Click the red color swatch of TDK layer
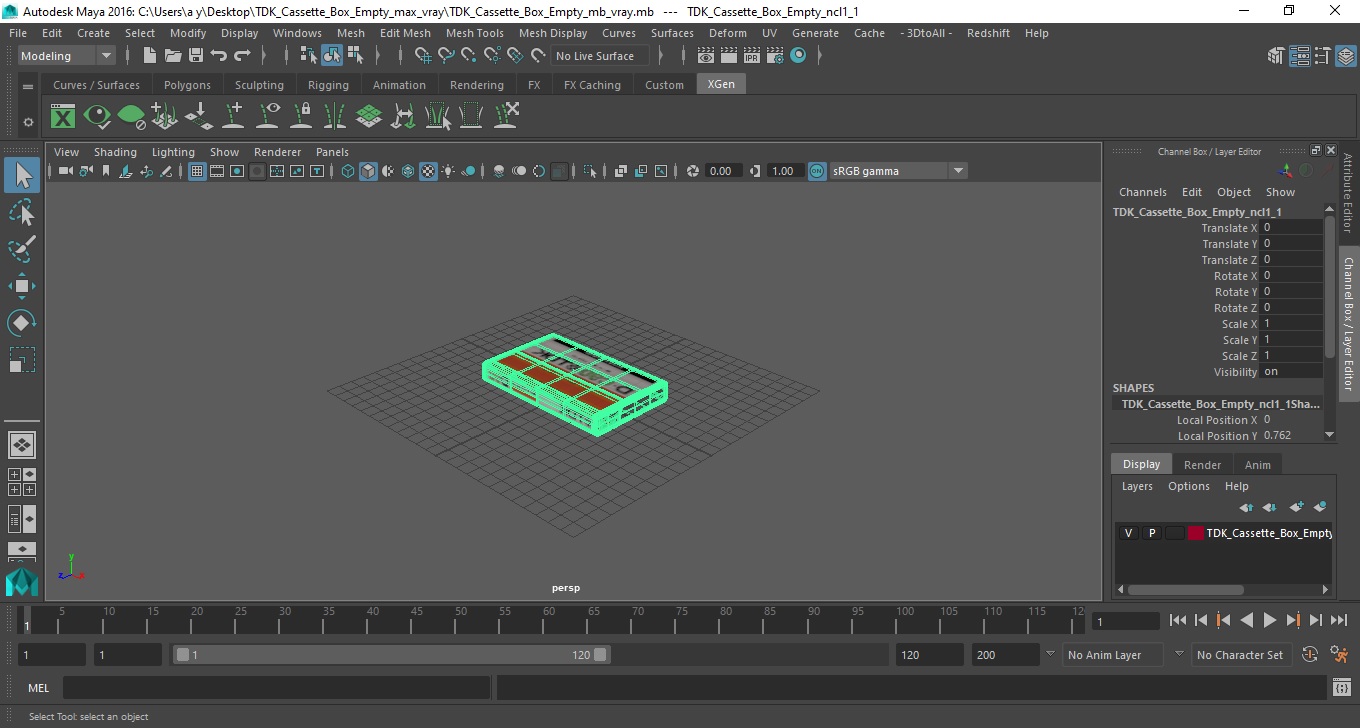 (x=1195, y=533)
